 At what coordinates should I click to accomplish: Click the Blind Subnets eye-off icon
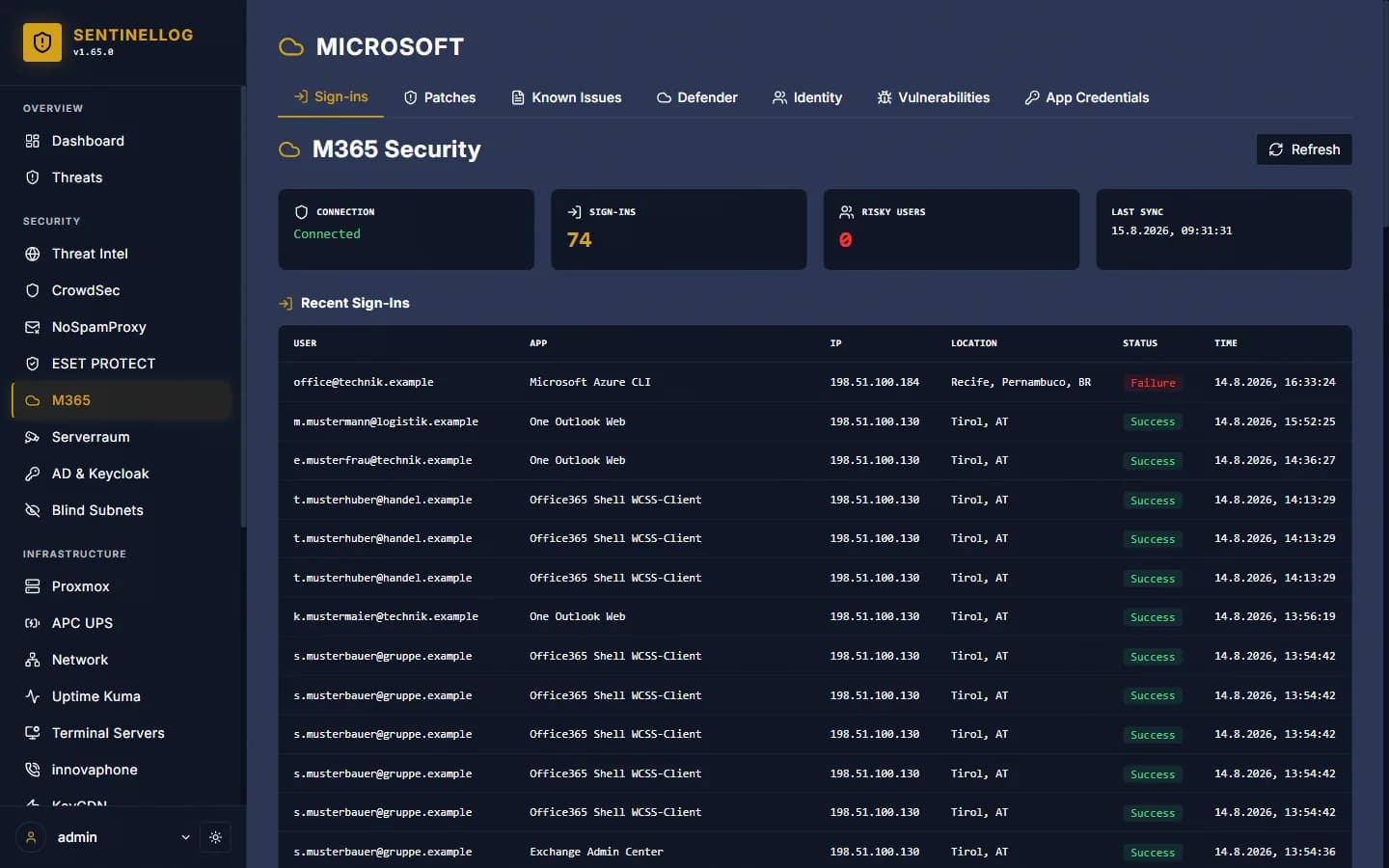point(33,510)
